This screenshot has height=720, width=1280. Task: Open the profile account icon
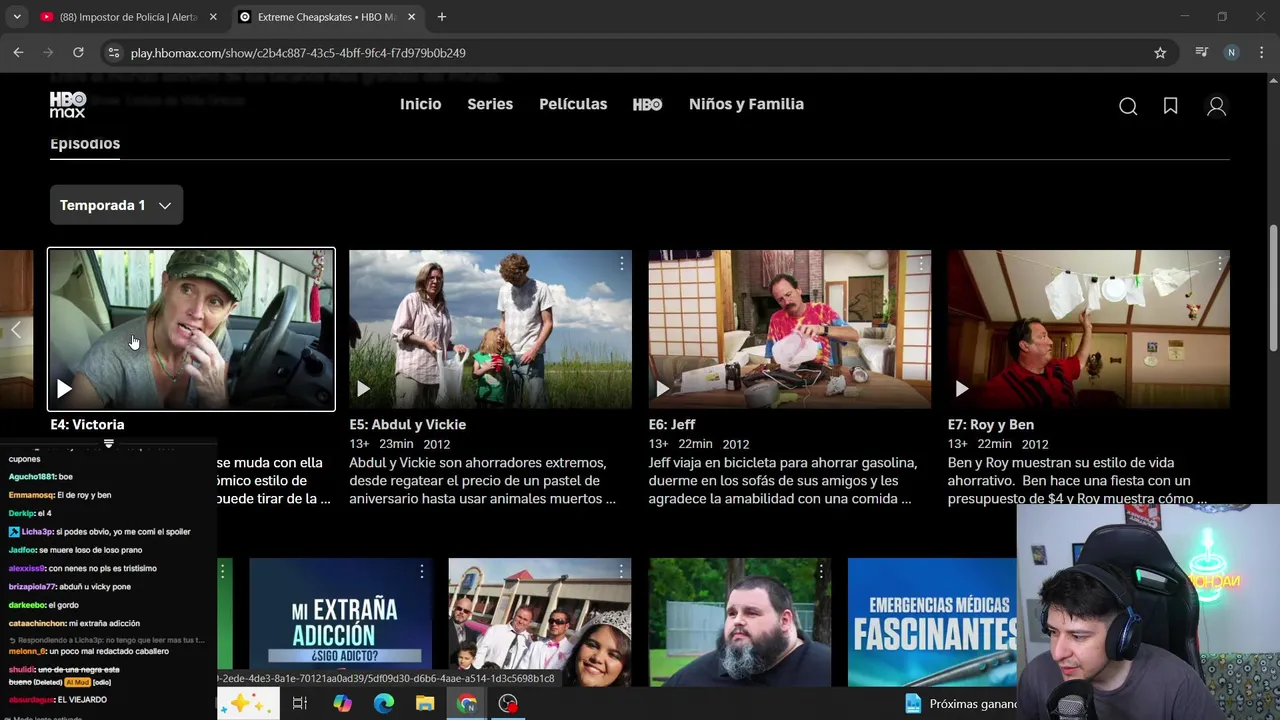(1216, 106)
